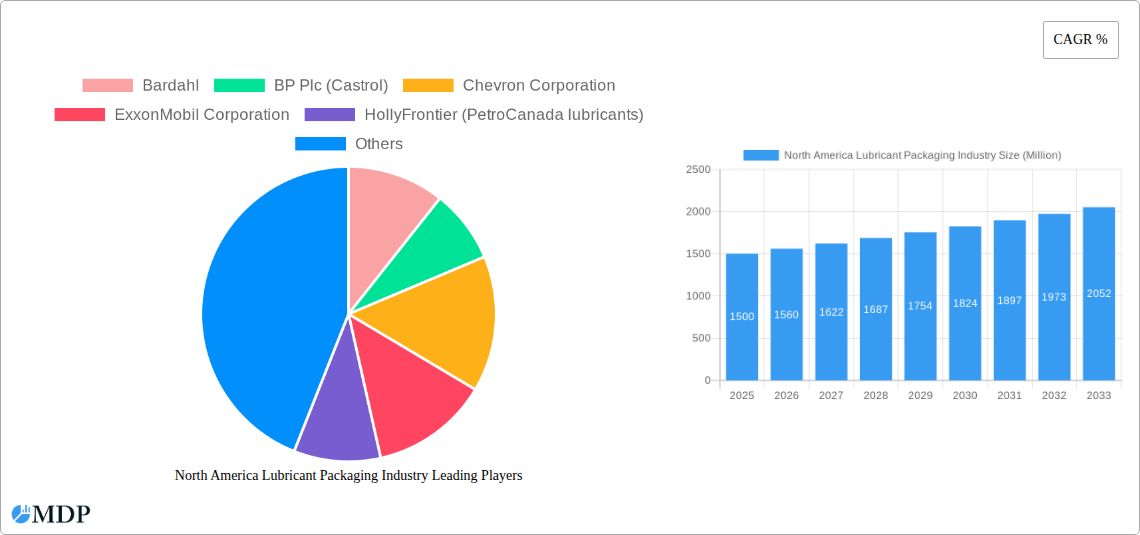Click the pie chart title text
This screenshot has width=1140, height=535.
click(348, 475)
